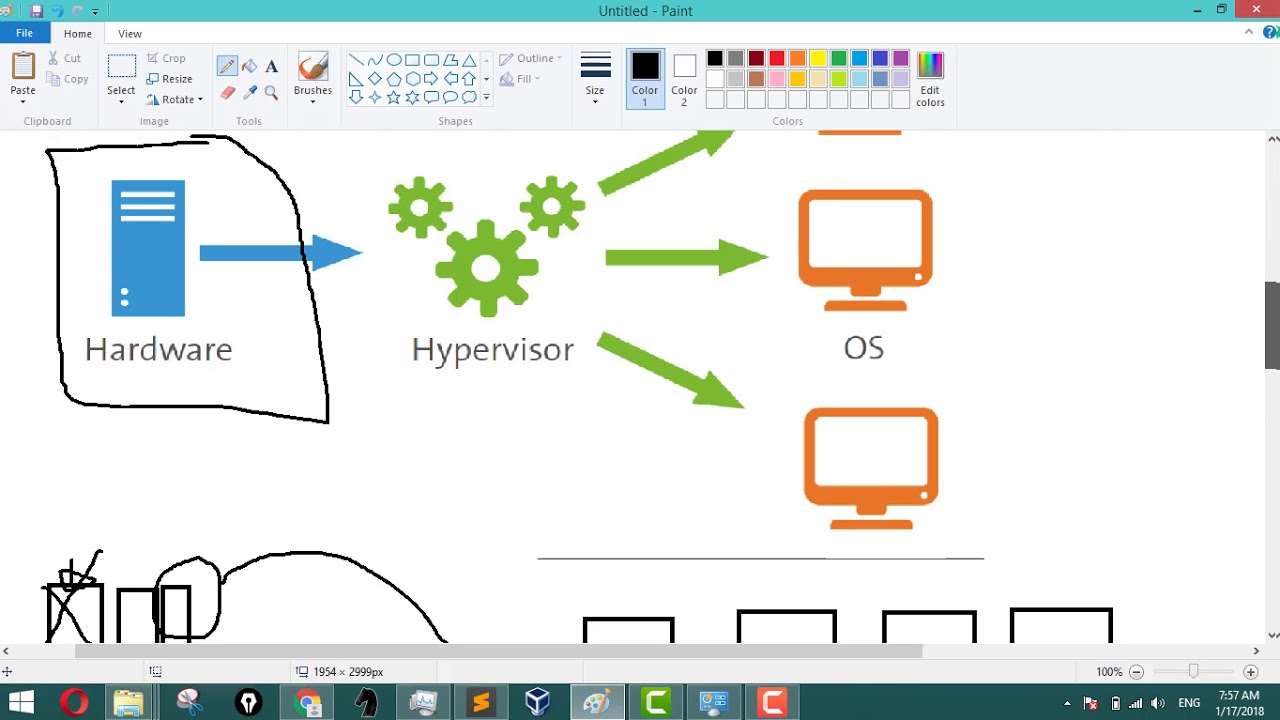
Task: Switch active color to Color 2
Action: (684, 78)
